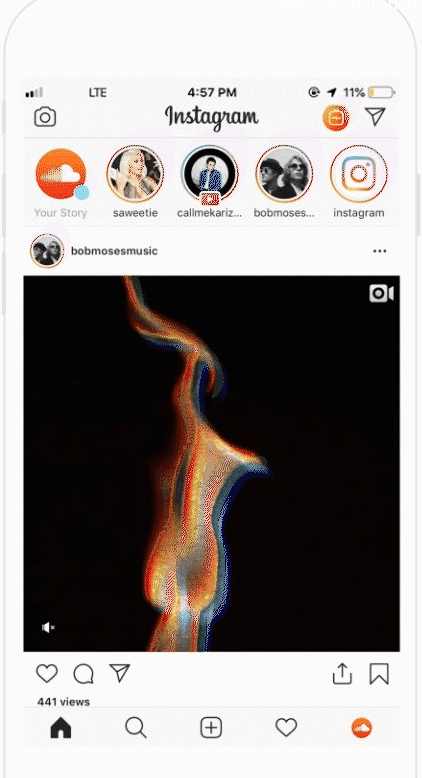422x778 pixels.
Task: View saweetie's story
Action: click(x=135, y=174)
